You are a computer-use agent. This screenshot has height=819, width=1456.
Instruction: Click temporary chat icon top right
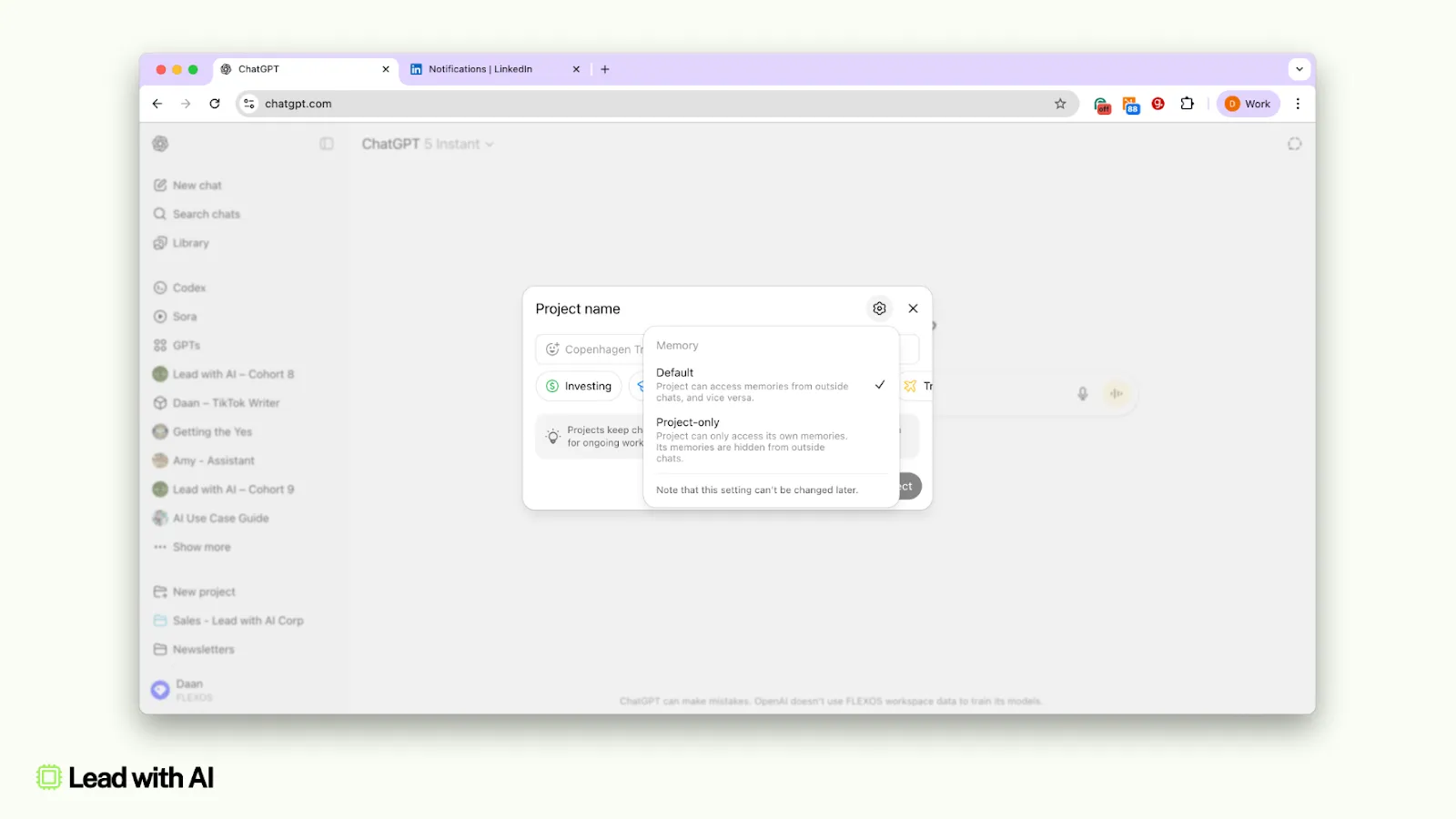tap(1294, 144)
